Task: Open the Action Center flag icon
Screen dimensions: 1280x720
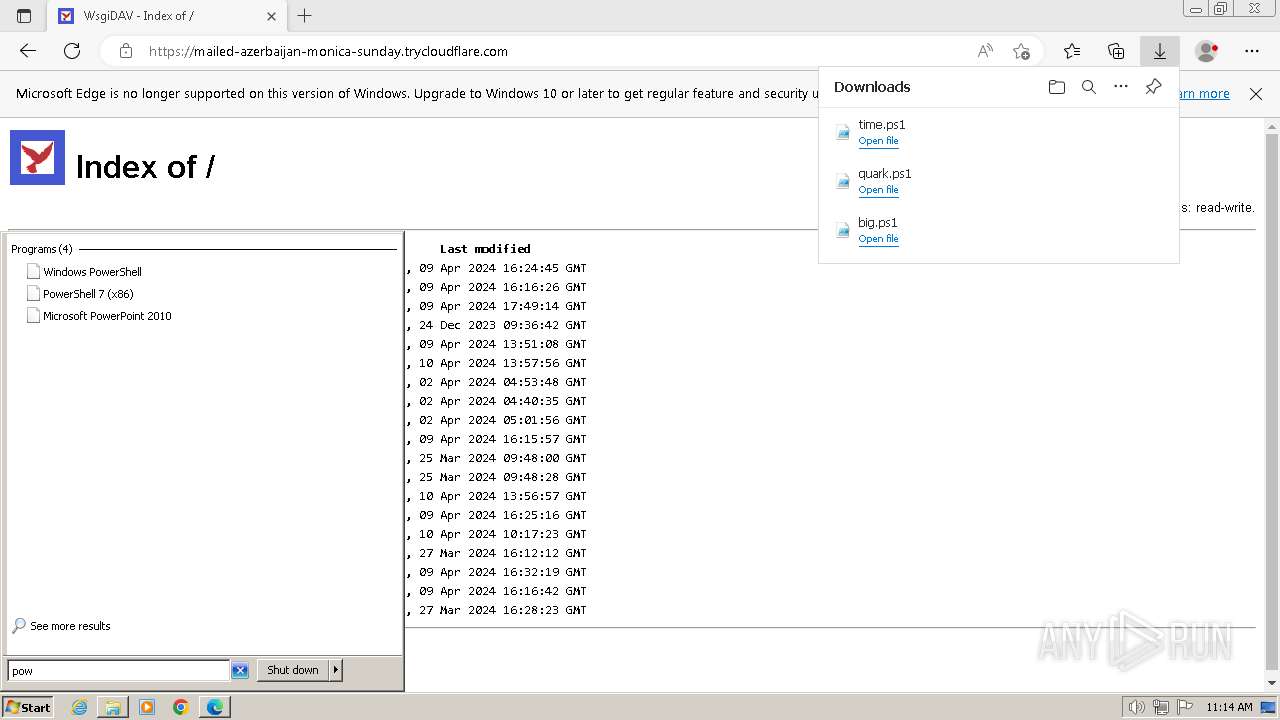Action: (1183, 707)
